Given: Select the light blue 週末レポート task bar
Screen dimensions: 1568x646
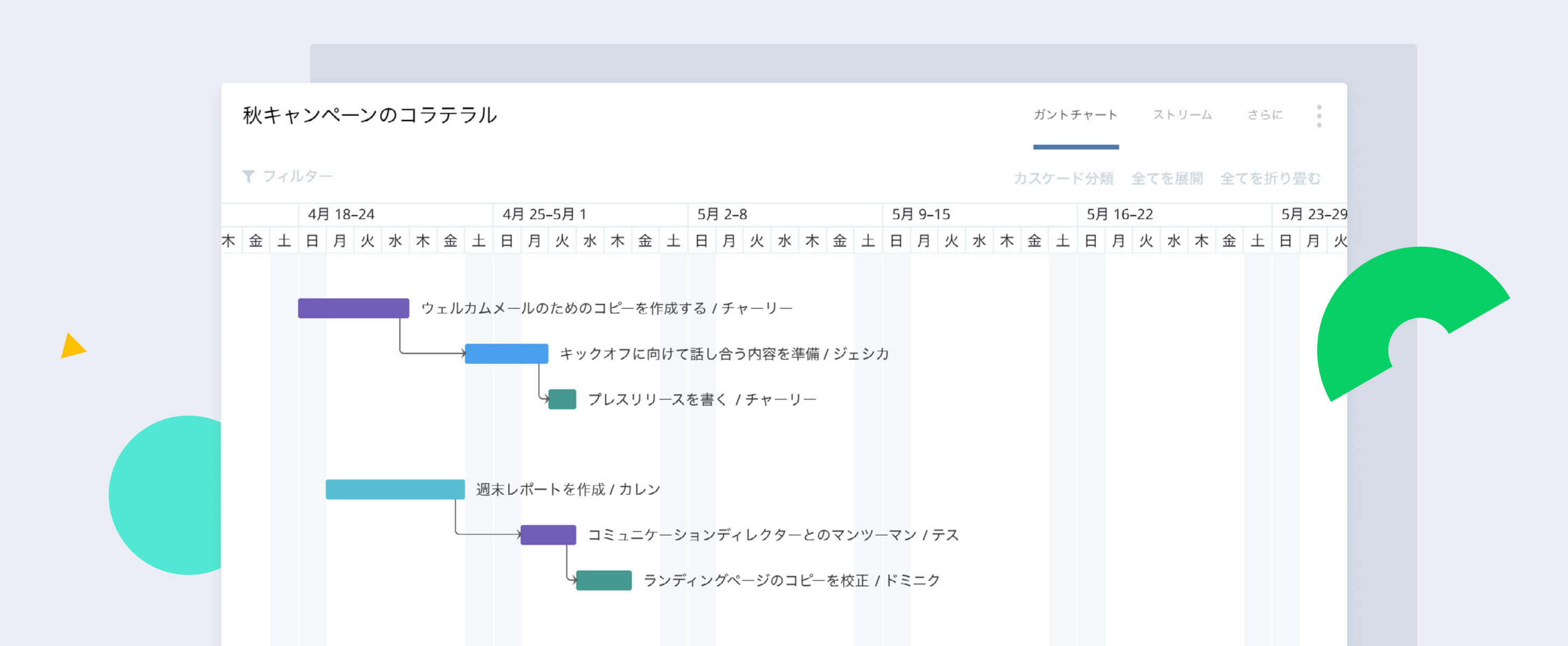Looking at the screenshot, I should (x=395, y=489).
